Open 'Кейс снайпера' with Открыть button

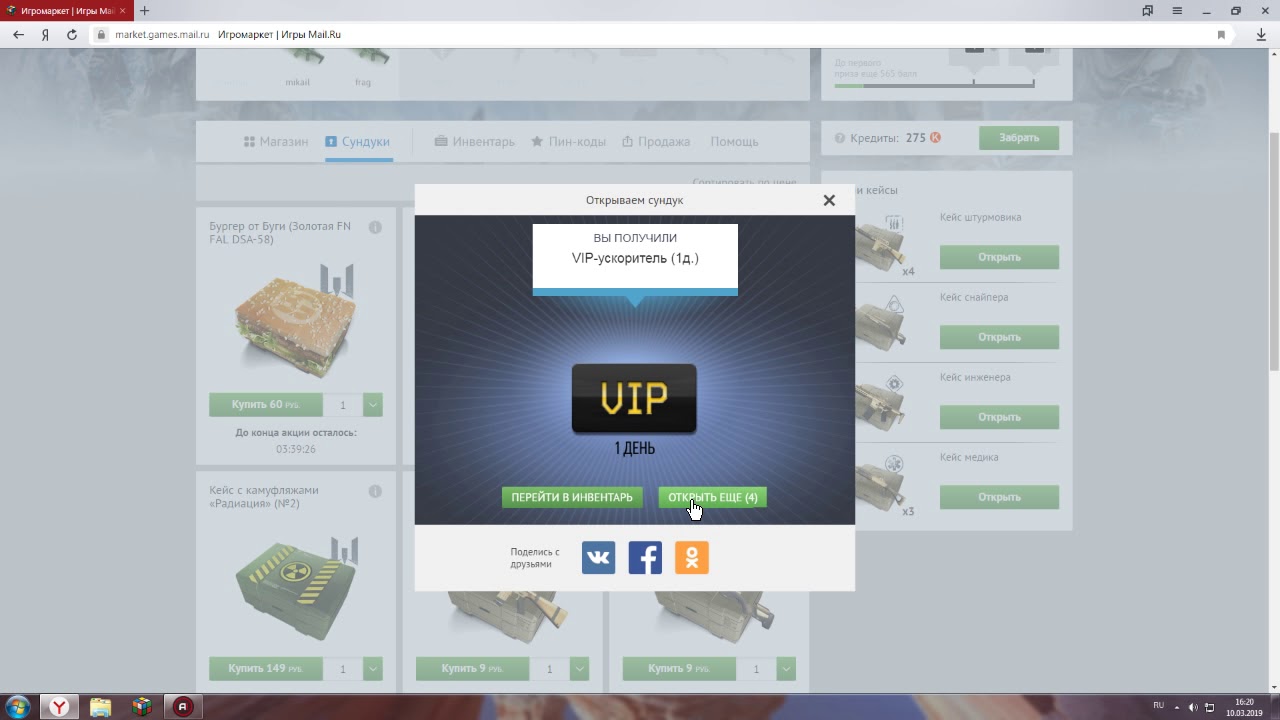[x=999, y=337]
